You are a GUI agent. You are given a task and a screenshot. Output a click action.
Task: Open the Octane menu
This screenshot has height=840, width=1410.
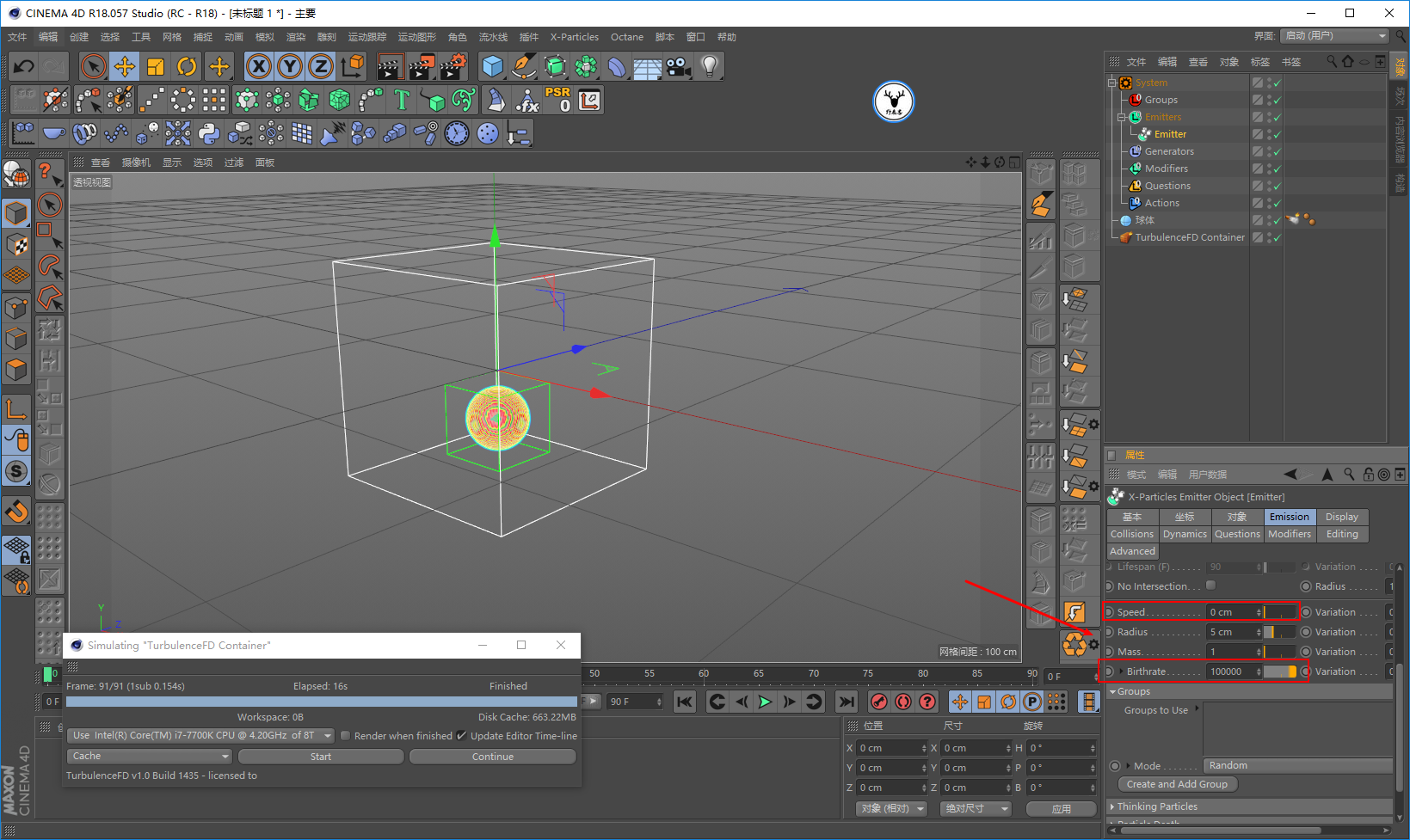(627, 37)
